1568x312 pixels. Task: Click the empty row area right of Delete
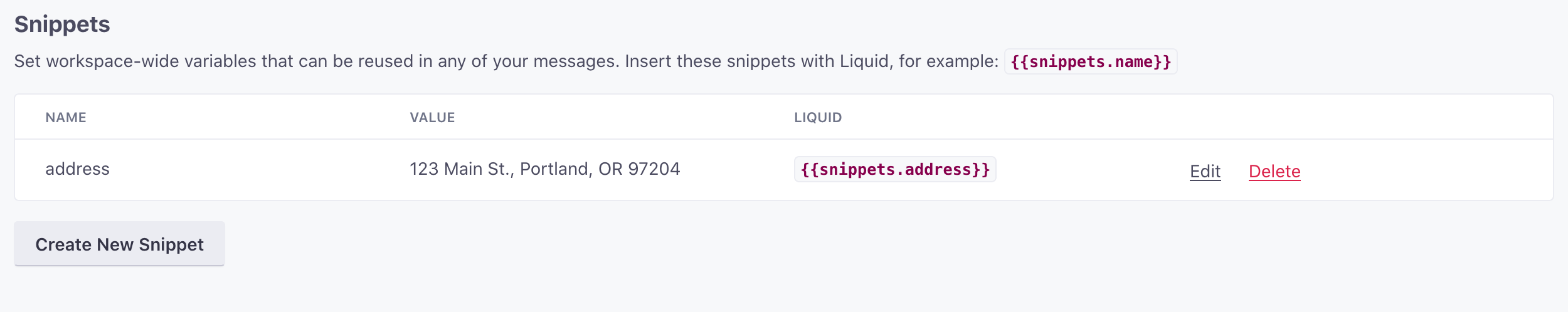coord(1430,170)
